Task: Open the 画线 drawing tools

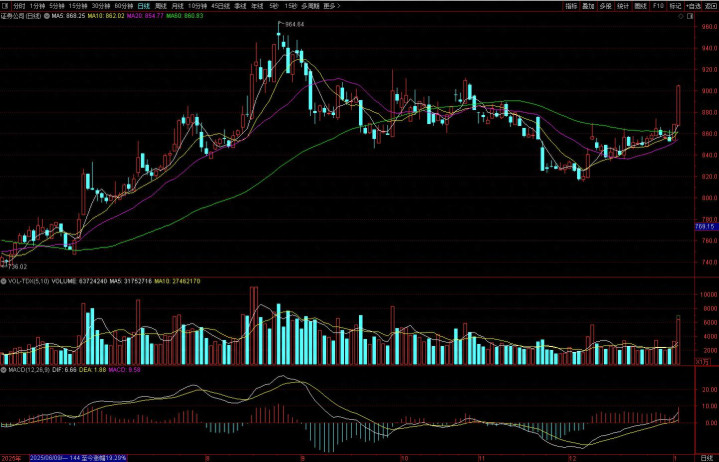Action: [x=640, y=6]
